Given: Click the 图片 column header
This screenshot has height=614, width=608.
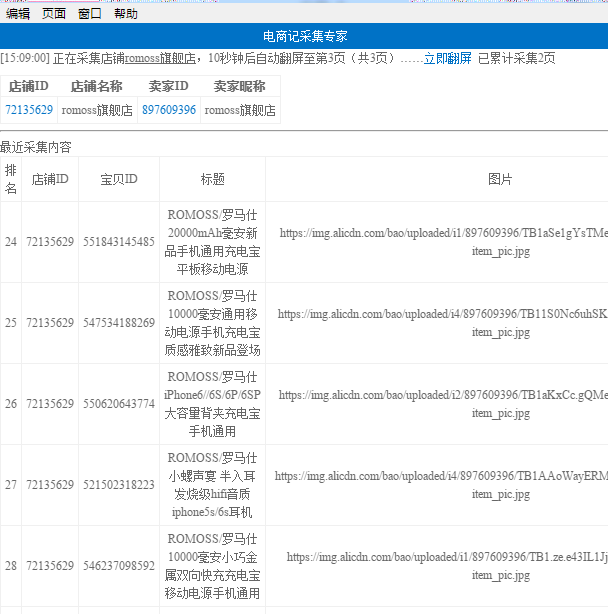Looking at the screenshot, I should point(500,179).
